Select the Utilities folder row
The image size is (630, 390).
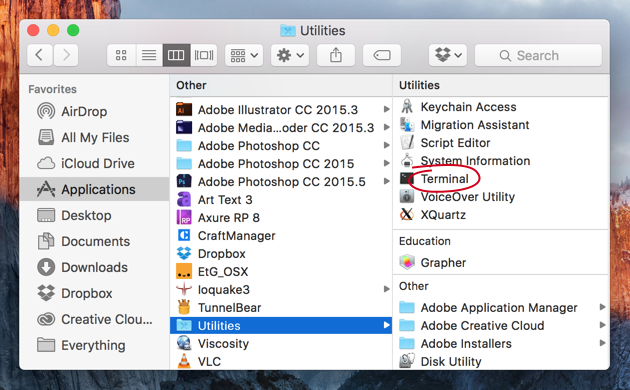coord(281,325)
